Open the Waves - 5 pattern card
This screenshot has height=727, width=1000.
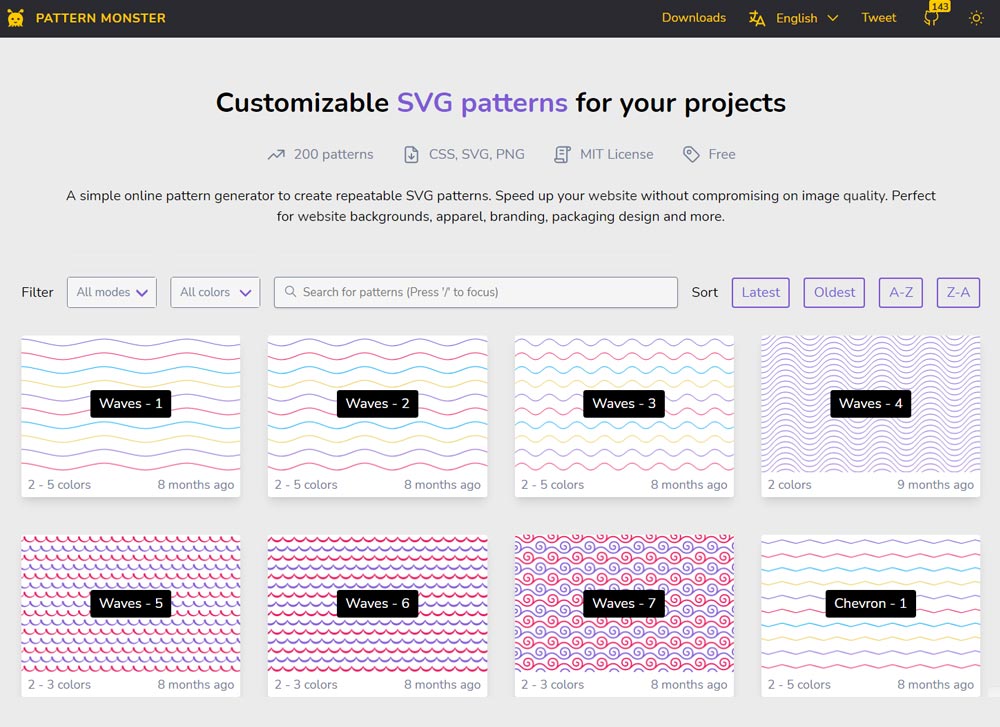(x=131, y=615)
